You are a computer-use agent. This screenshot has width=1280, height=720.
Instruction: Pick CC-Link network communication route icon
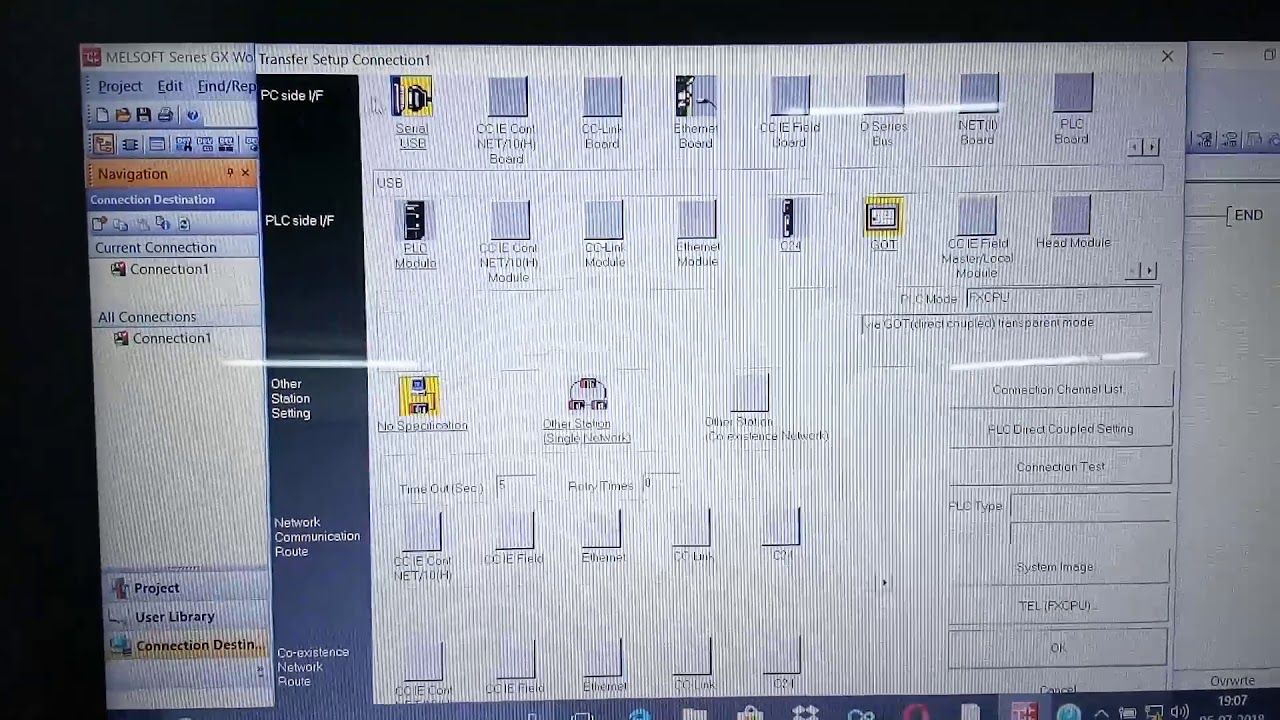point(692,528)
